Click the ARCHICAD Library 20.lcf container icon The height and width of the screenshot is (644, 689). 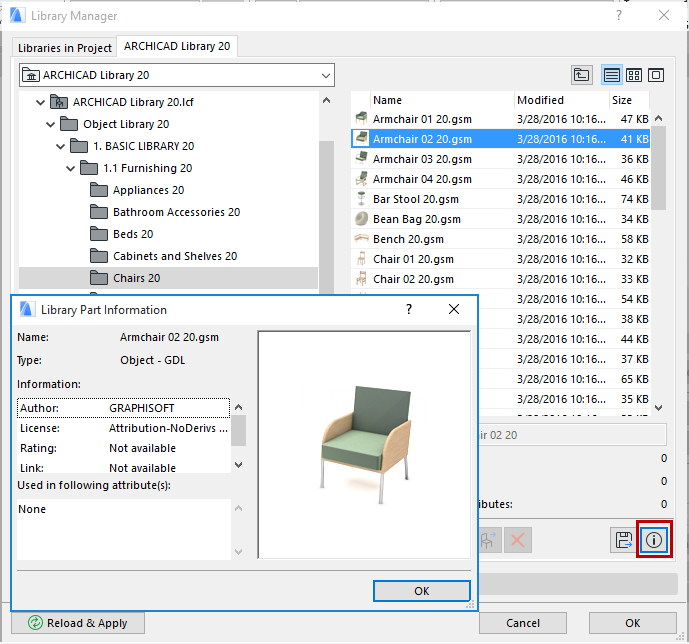point(58,102)
